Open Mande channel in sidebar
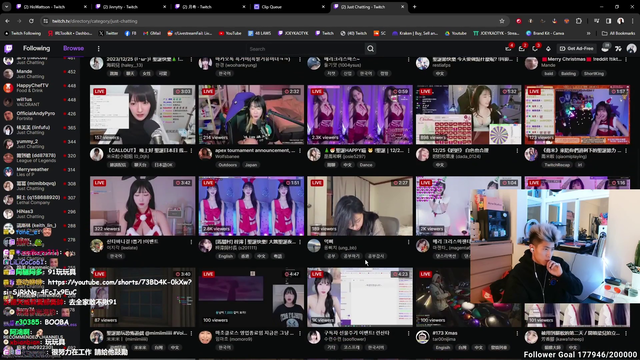Image resolution: width=640 pixels, height=360 pixels. click(40, 73)
